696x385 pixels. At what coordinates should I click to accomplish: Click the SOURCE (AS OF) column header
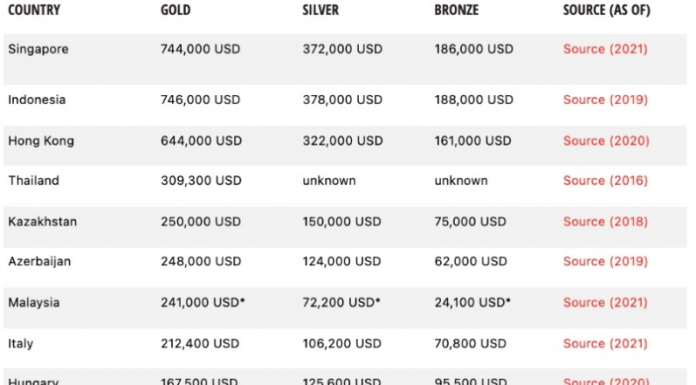pyautogui.click(x=607, y=10)
